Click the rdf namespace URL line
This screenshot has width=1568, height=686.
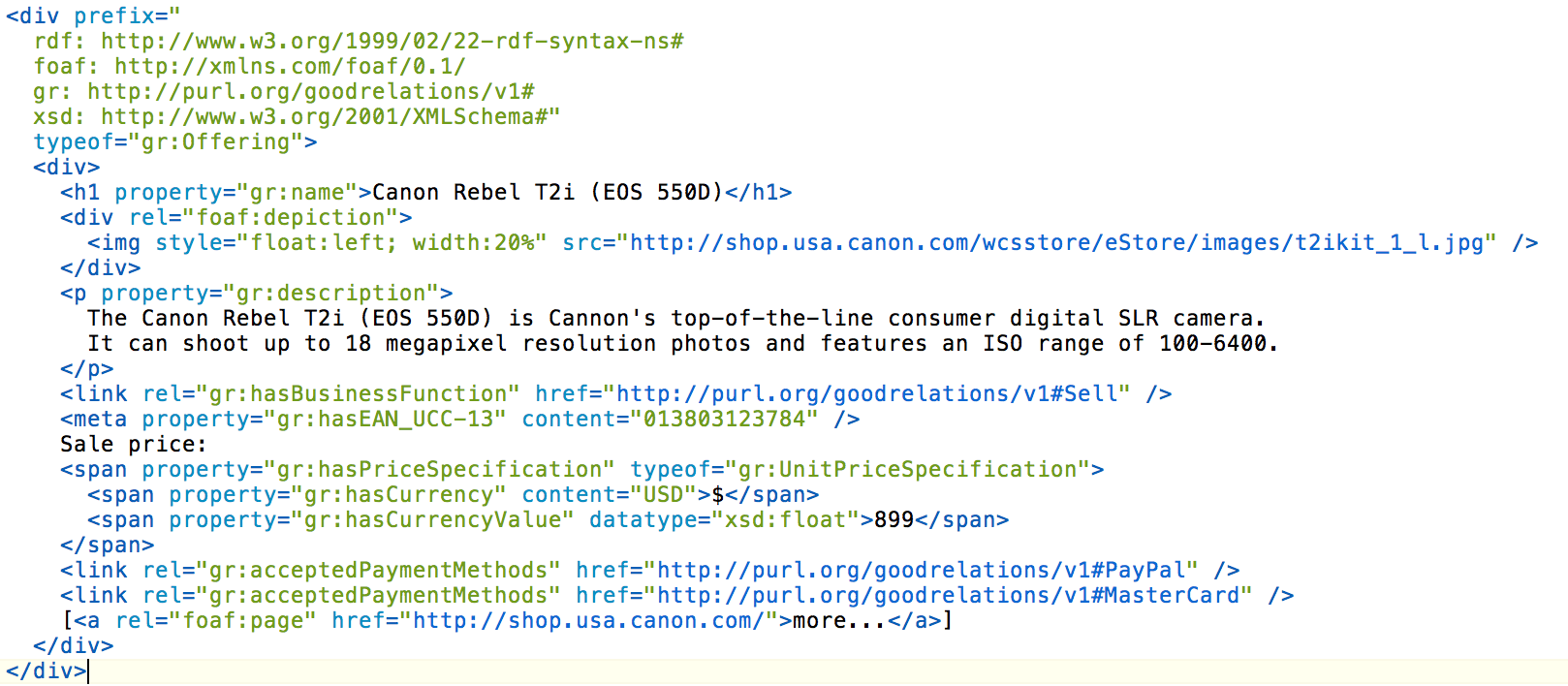359,42
